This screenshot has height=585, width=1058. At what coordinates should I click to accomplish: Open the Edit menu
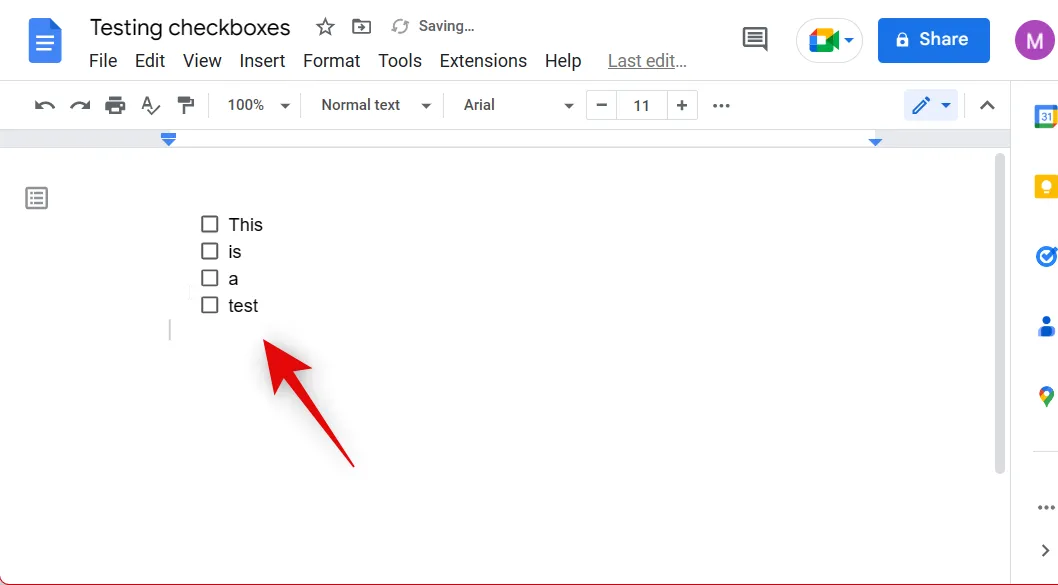point(150,61)
